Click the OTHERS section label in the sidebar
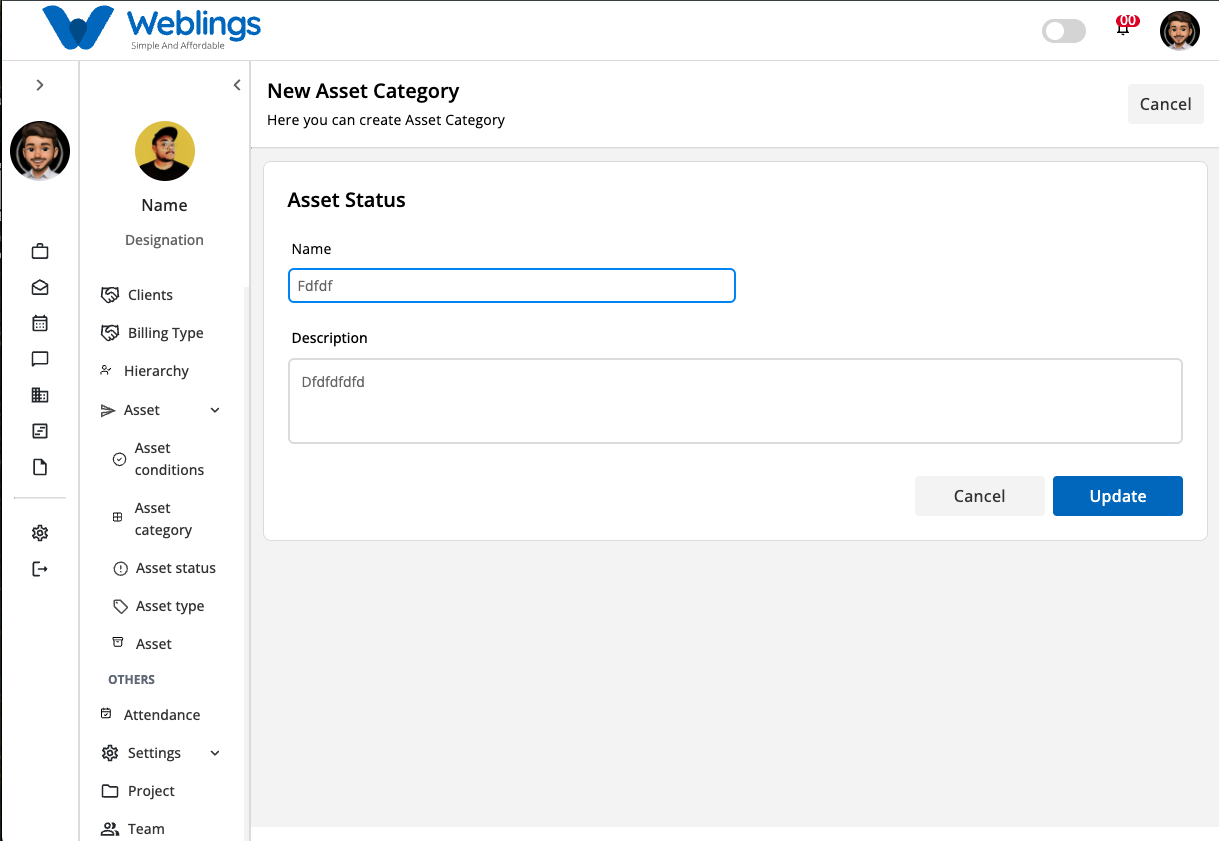 click(x=132, y=680)
